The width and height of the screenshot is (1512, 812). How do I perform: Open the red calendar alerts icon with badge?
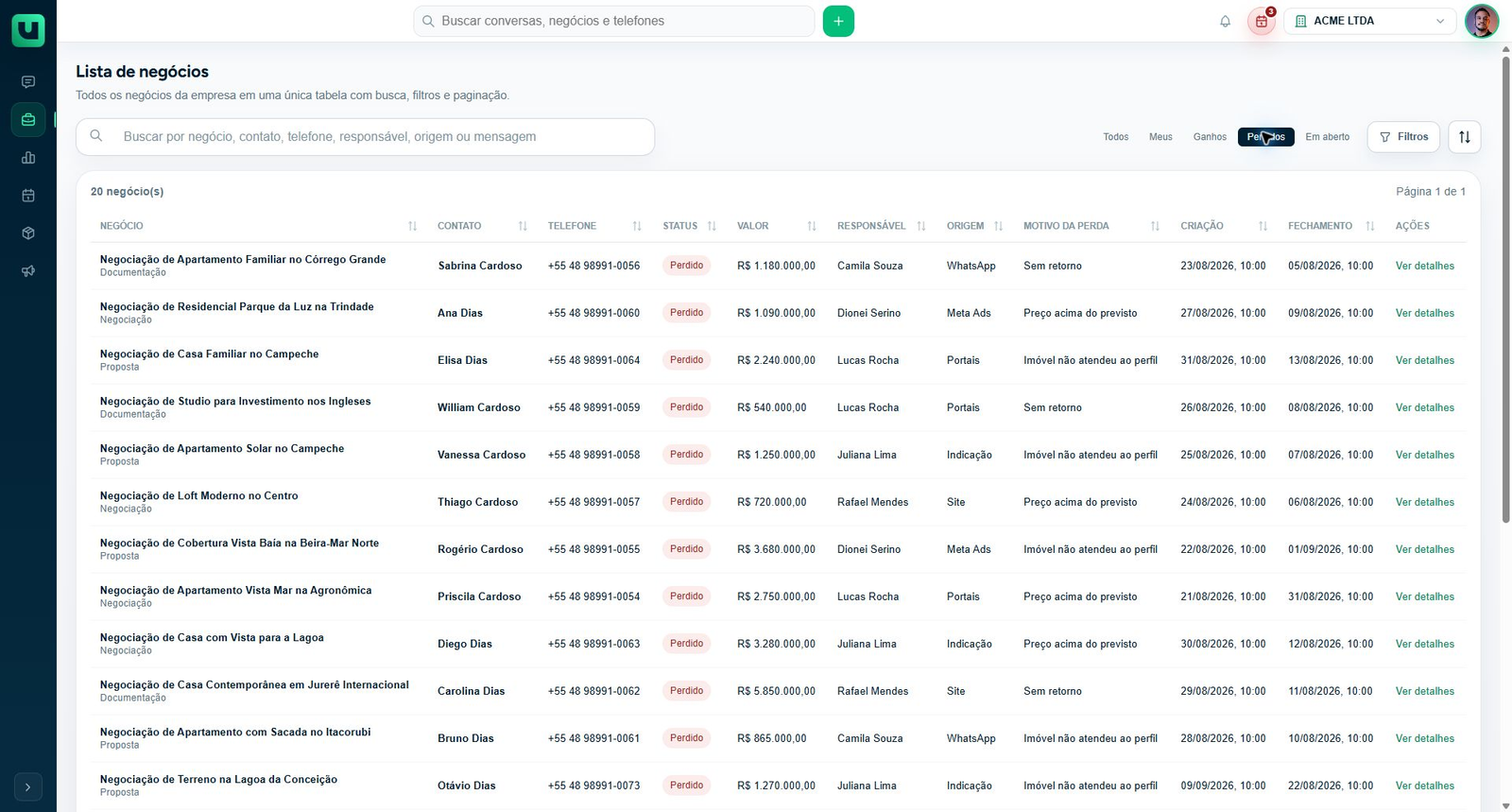pos(1262,21)
